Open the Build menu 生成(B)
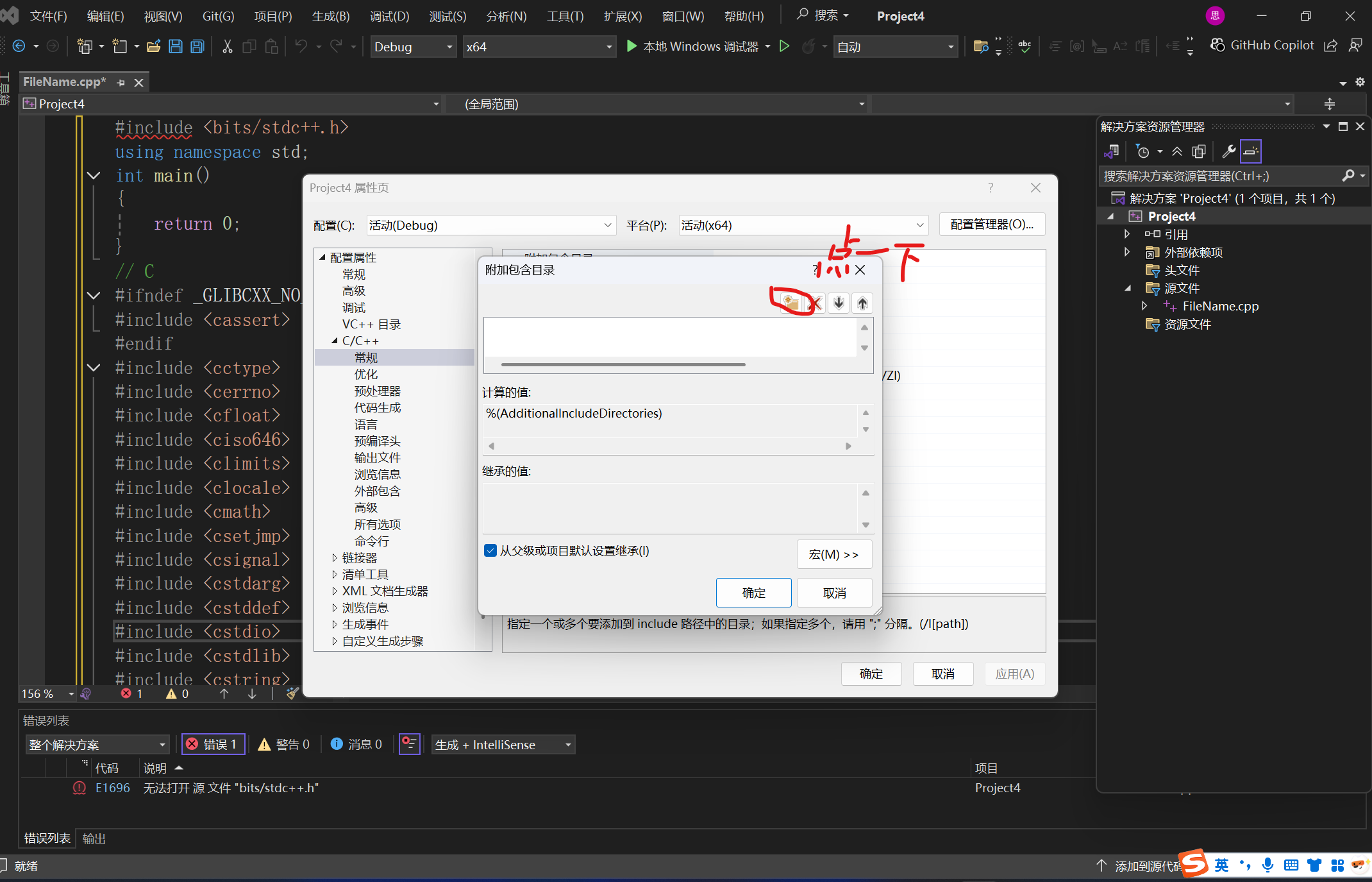Viewport: 1372px width, 882px height. tap(330, 16)
